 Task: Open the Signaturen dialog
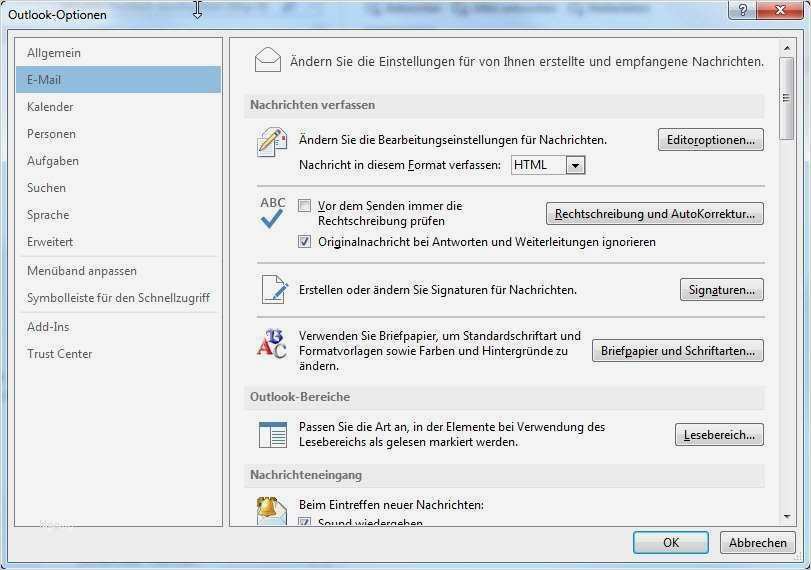pos(722,290)
